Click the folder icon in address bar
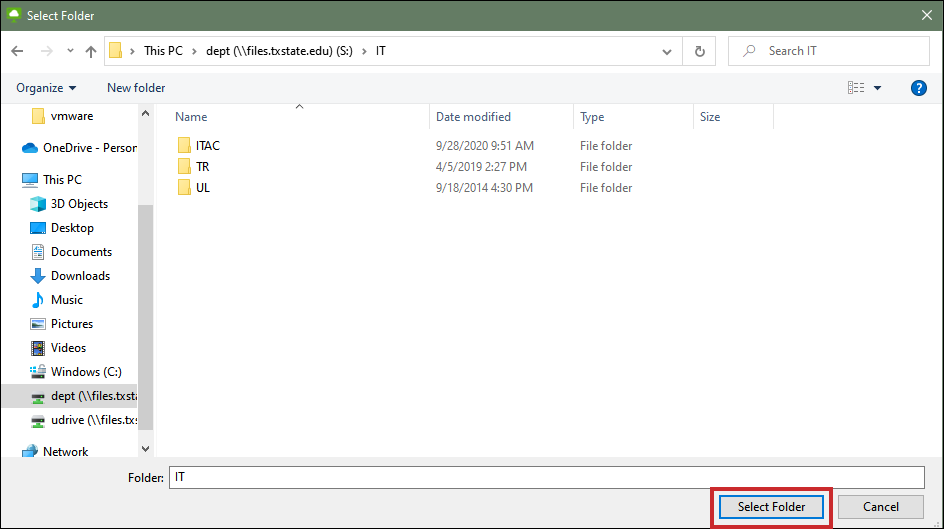Image resolution: width=944 pixels, height=529 pixels. pyautogui.click(x=116, y=51)
